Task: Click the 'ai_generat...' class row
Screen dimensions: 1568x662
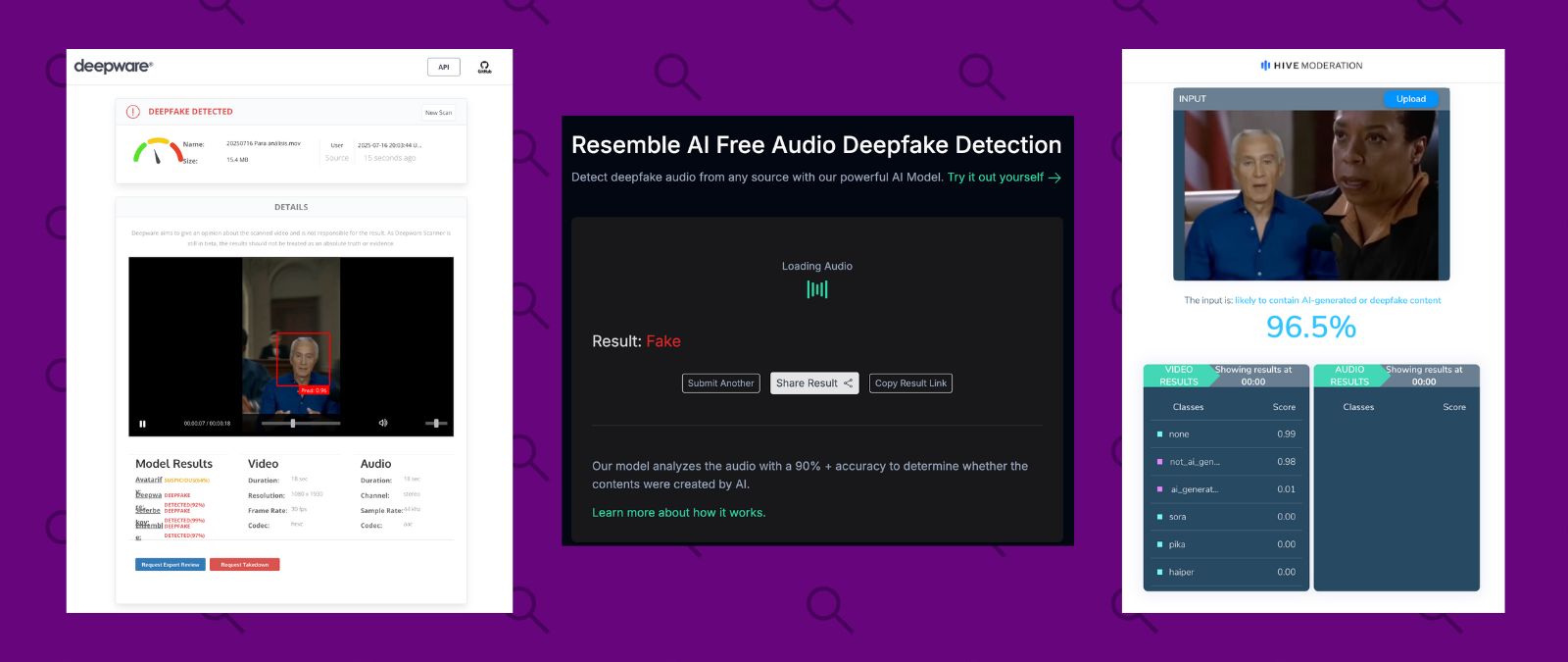Action: (1227, 489)
